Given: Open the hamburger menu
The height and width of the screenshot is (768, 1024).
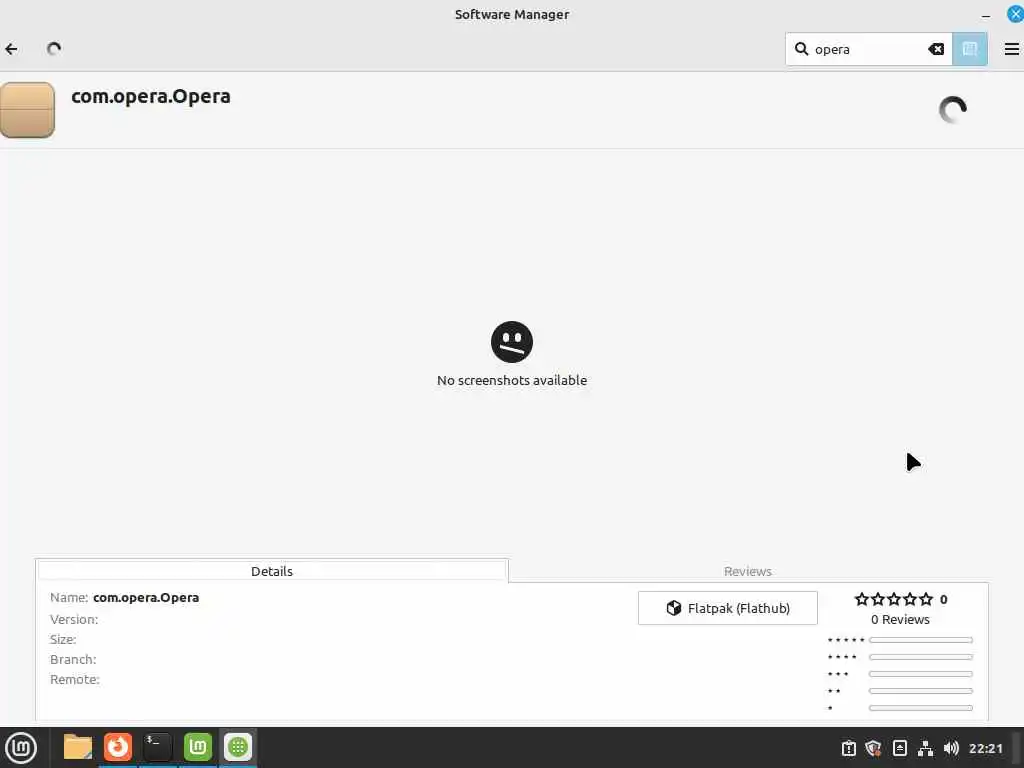Looking at the screenshot, I should click(1012, 49).
